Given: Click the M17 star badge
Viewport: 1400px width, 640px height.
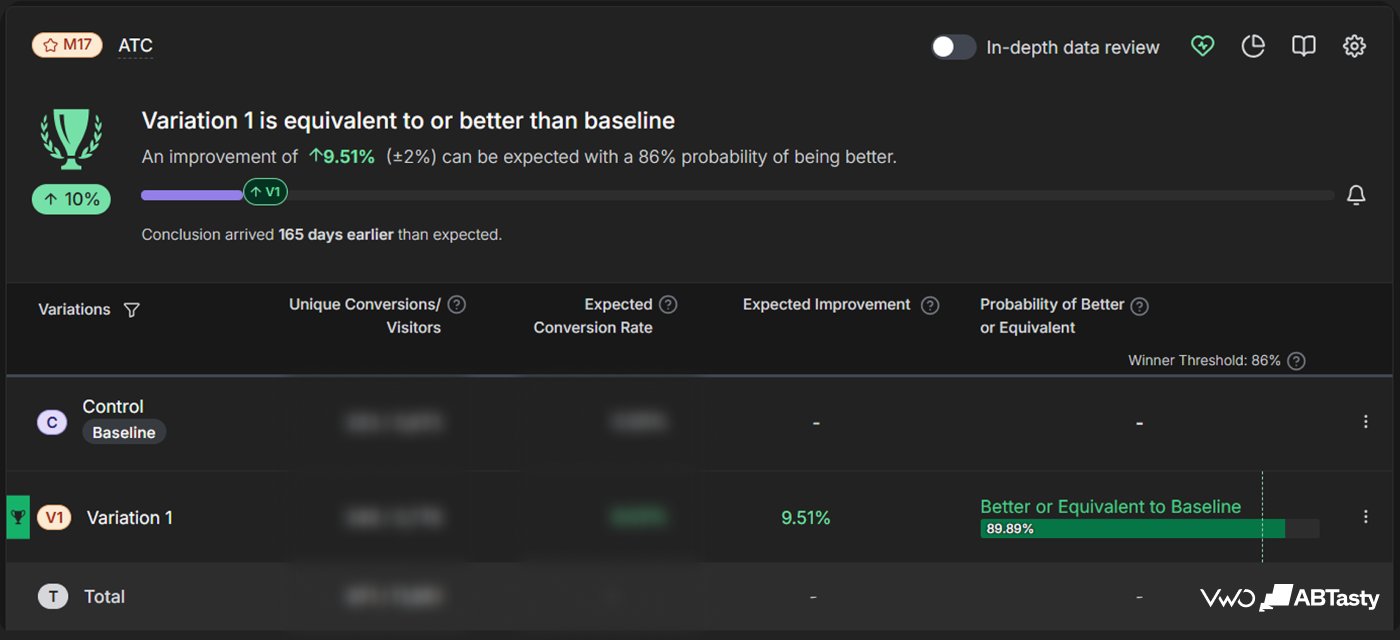Looking at the screenshot, I should [x=67, y=45].
